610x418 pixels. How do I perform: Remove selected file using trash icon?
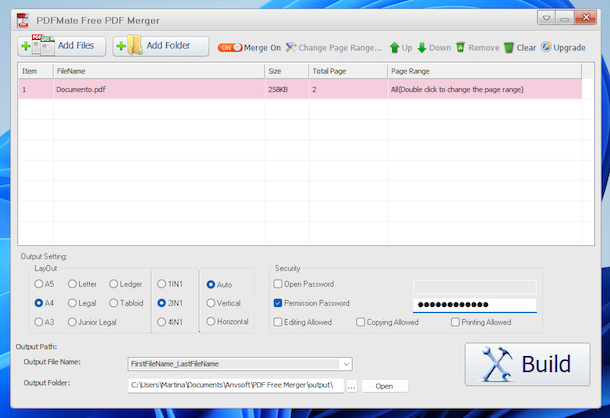point(477,47)
